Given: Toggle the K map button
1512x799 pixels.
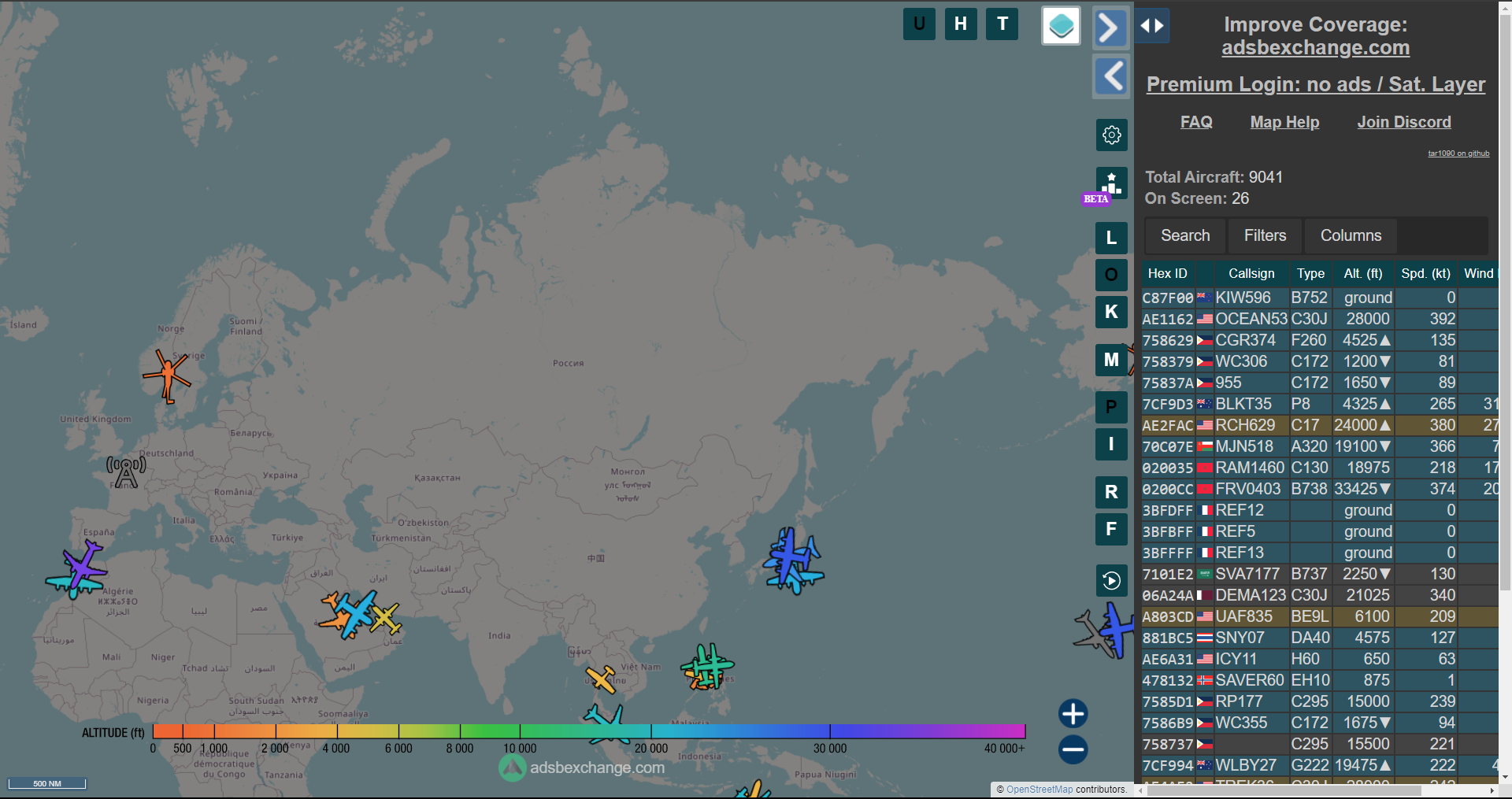Looking at the screenshot, I should point(1111,312).
